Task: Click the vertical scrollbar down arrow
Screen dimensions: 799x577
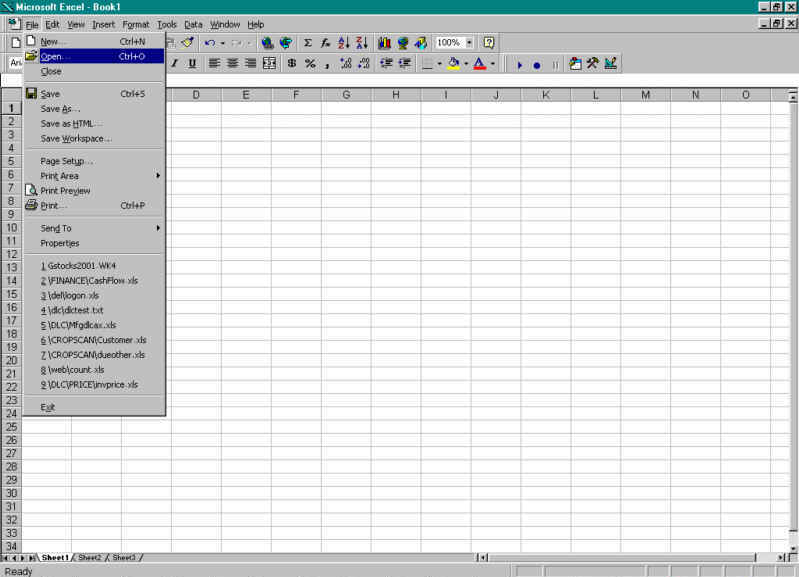Action: click(793, 548)
